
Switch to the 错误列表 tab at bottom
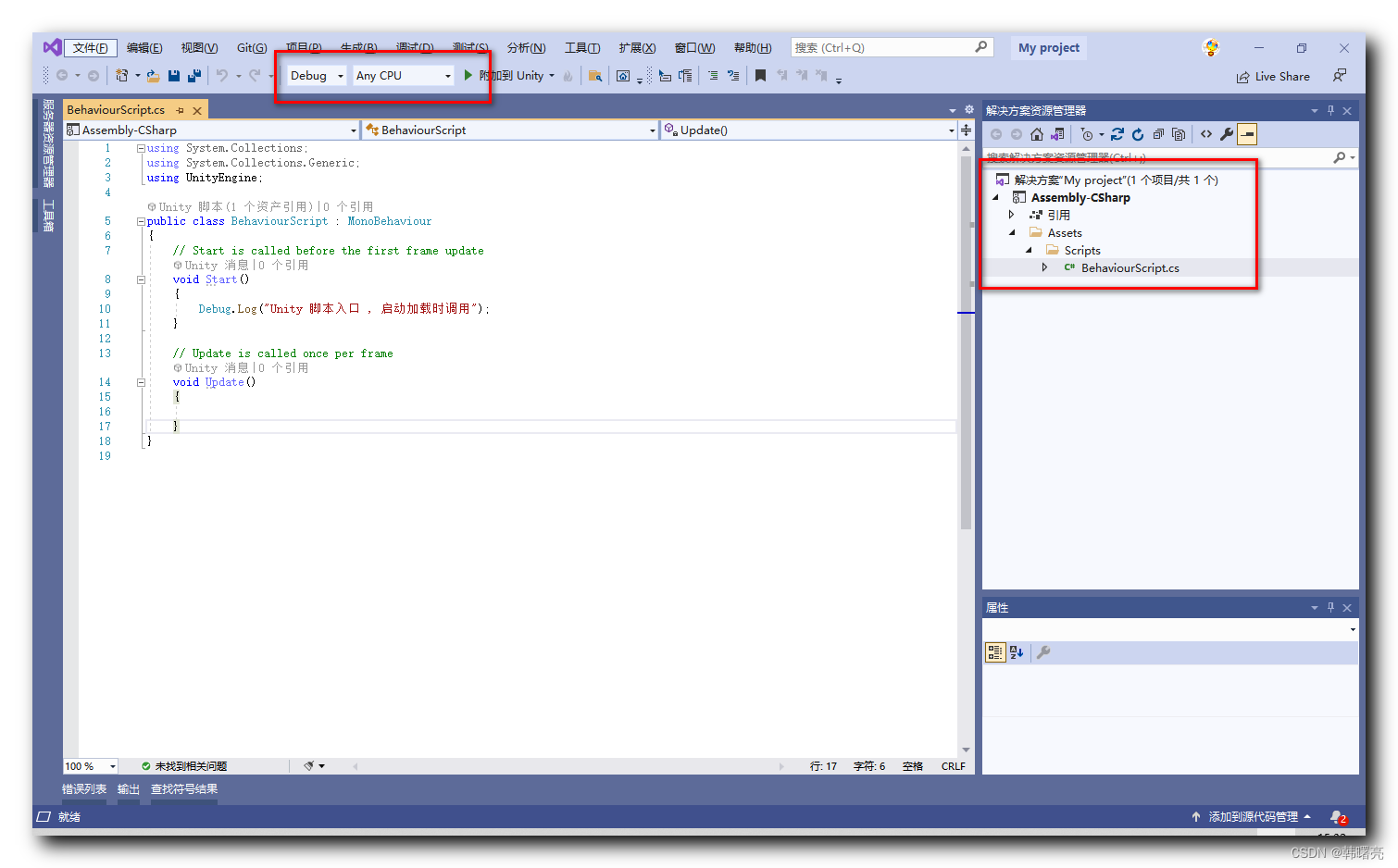click(83, 788)
